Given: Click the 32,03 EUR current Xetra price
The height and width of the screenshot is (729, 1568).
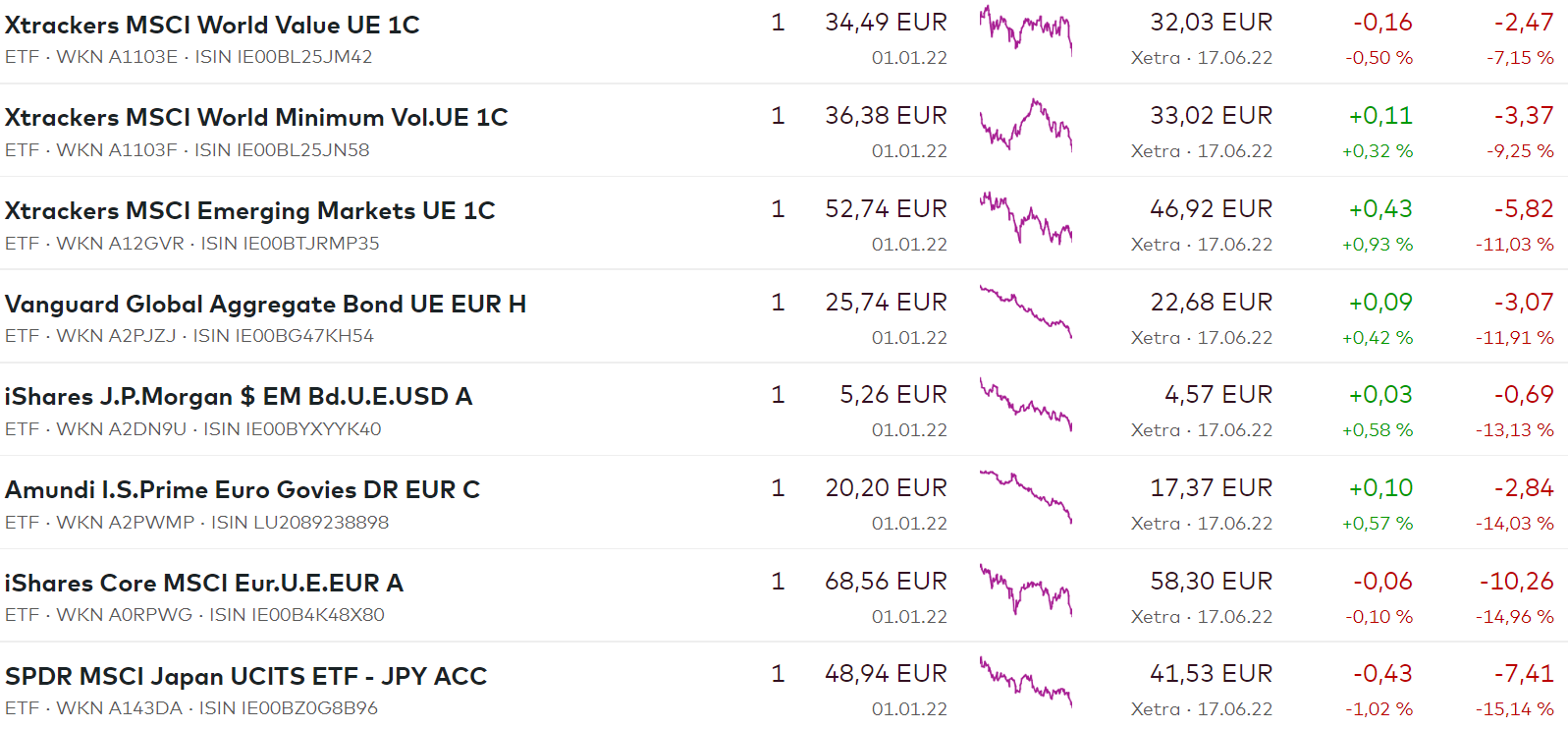Looking at the screenshot, I should pos(1211,23).
